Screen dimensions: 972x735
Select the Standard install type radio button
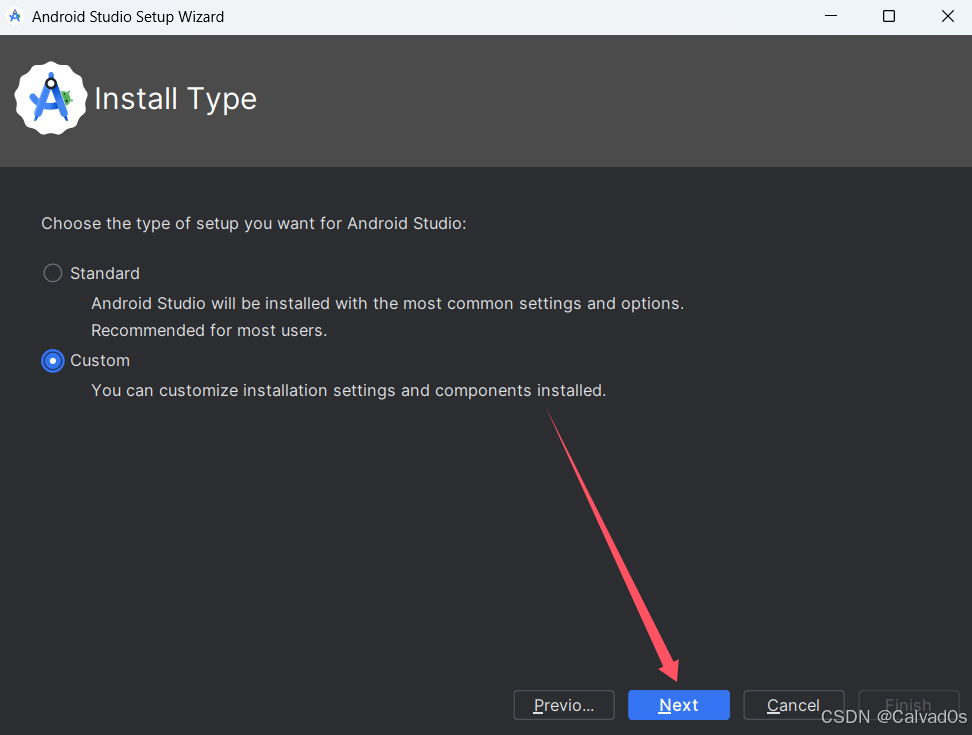tap(53, 273)
